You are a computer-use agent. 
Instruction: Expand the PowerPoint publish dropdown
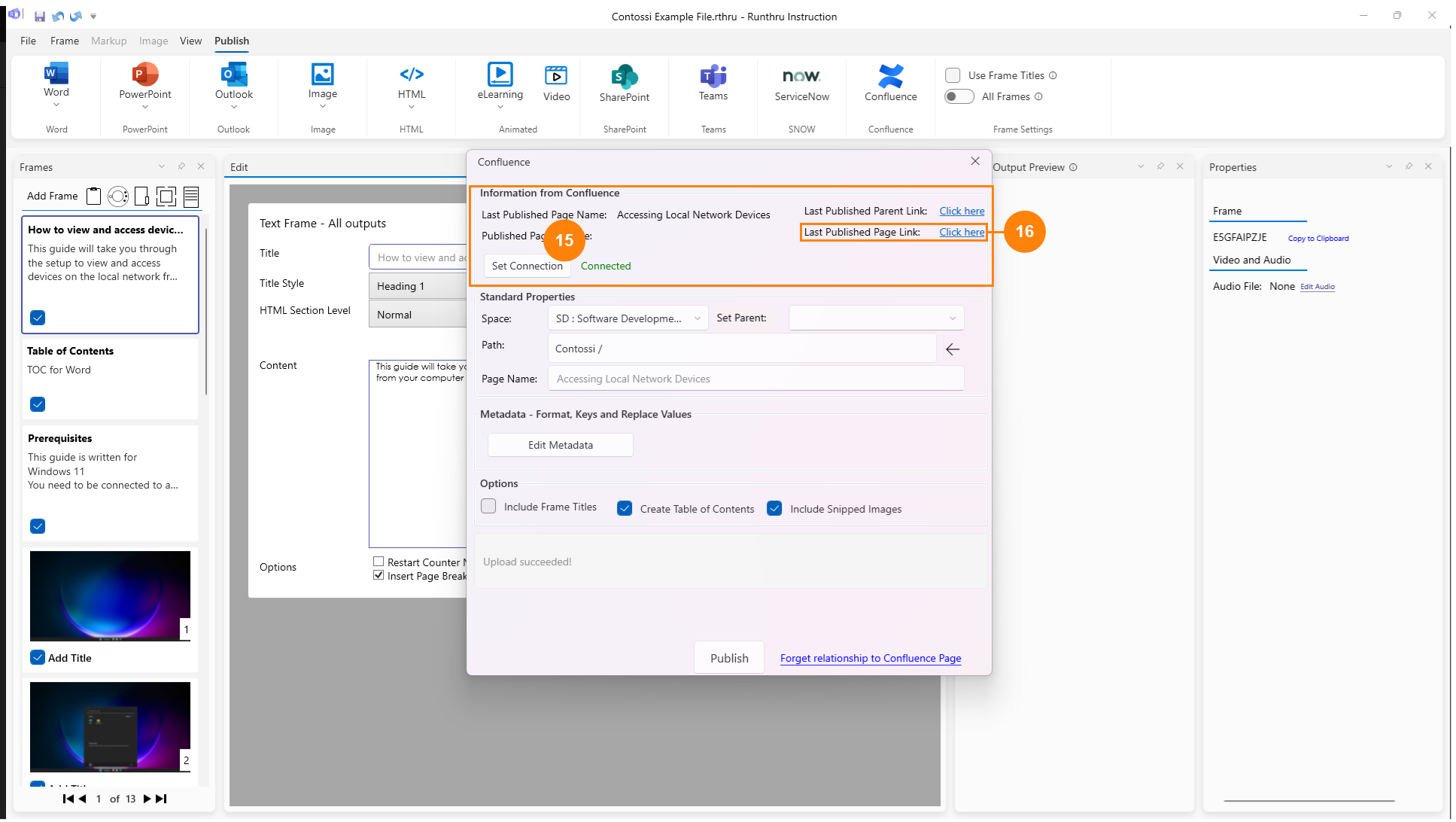tap(145, 107)
